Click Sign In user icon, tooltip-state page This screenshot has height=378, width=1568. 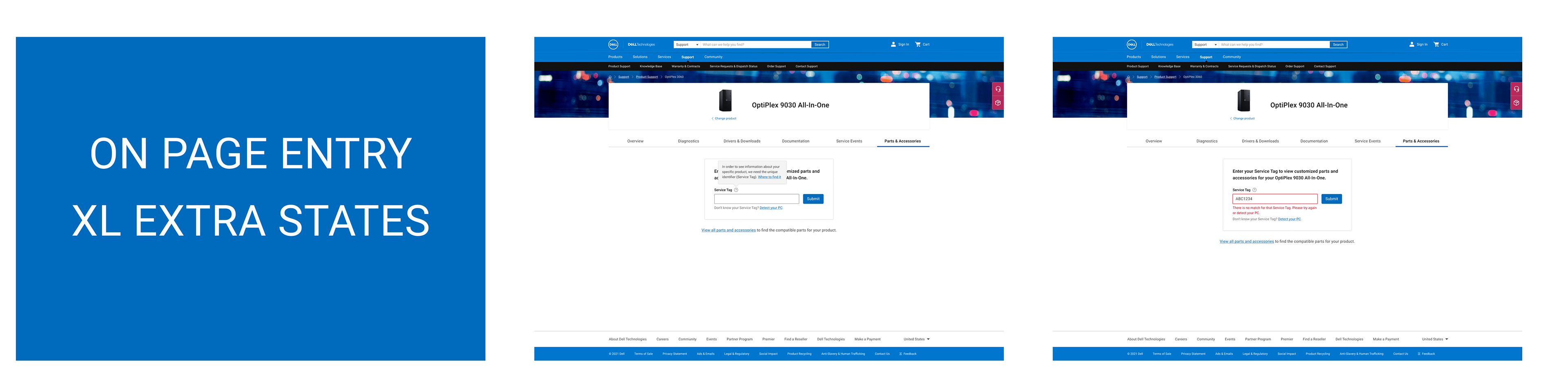pyautogui.click(x=893, y=45)
